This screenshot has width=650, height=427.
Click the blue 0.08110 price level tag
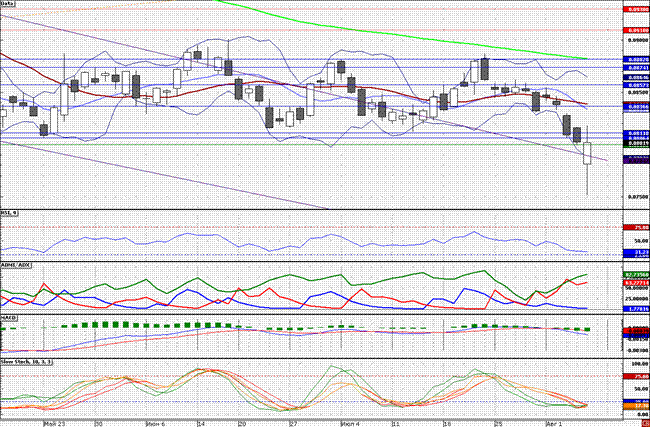(637, 133)
